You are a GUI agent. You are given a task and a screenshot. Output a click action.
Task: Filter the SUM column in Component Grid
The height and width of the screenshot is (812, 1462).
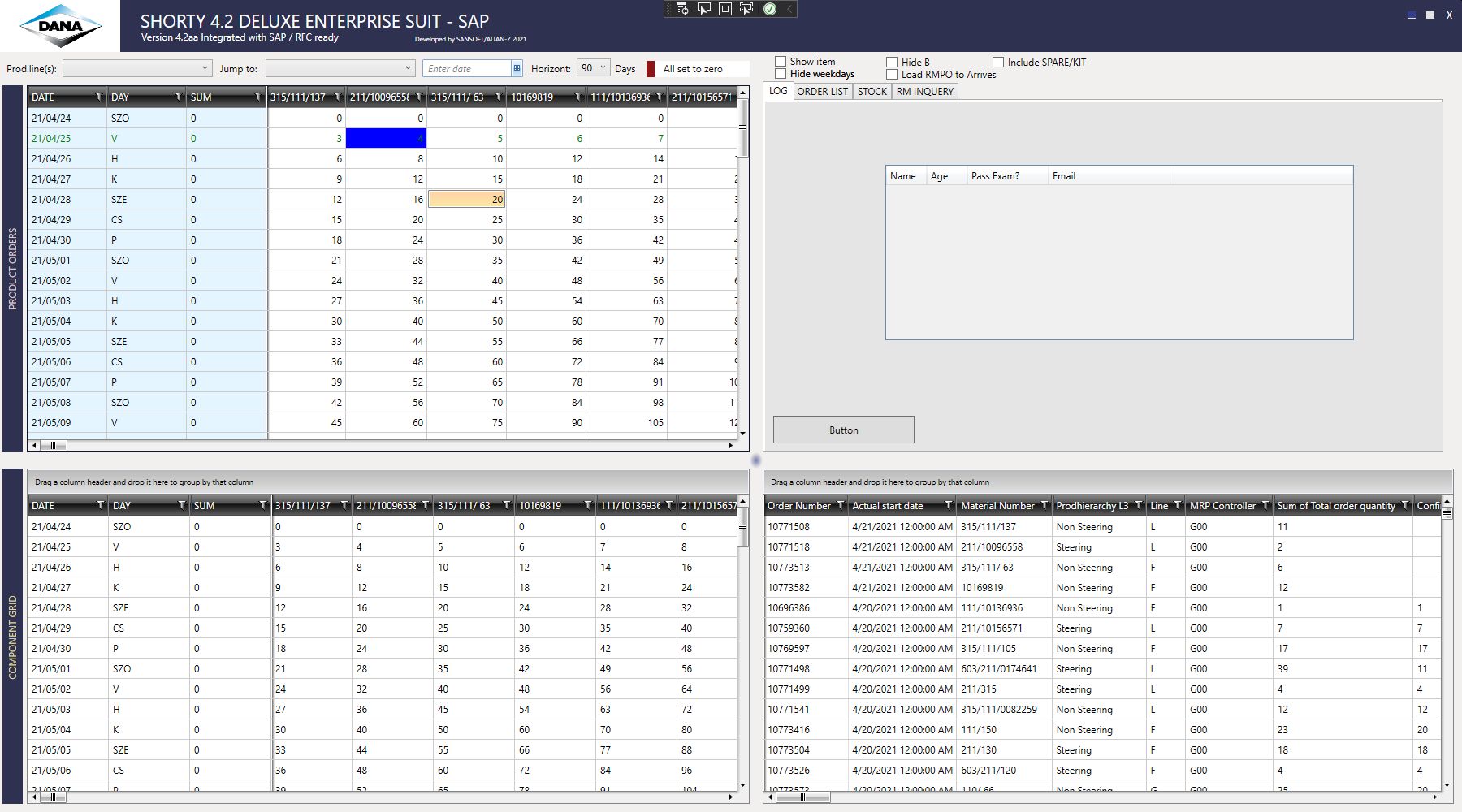(263, 506)
